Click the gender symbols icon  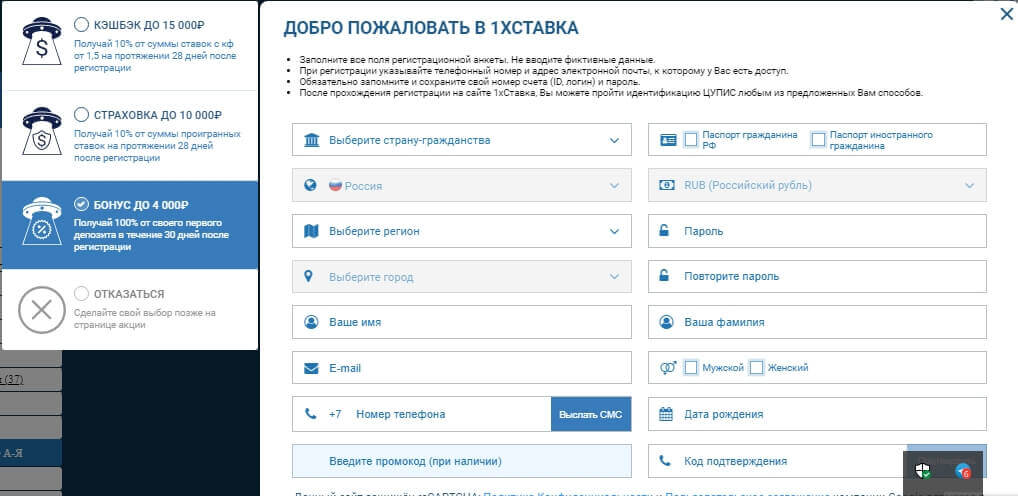(x=668, y=367)
